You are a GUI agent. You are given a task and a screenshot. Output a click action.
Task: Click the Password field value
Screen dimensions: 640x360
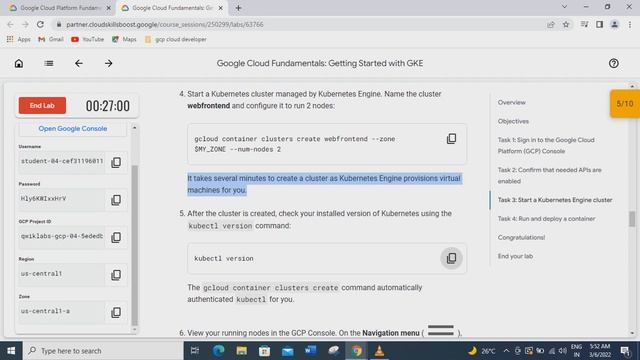(62, 199)
